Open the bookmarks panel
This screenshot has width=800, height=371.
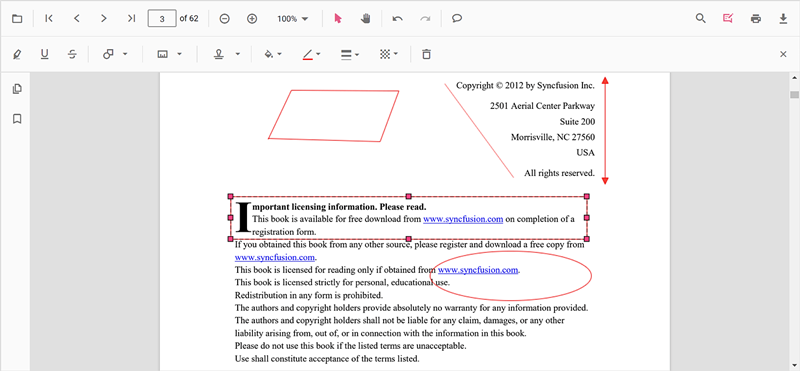(x=17, y=119)
